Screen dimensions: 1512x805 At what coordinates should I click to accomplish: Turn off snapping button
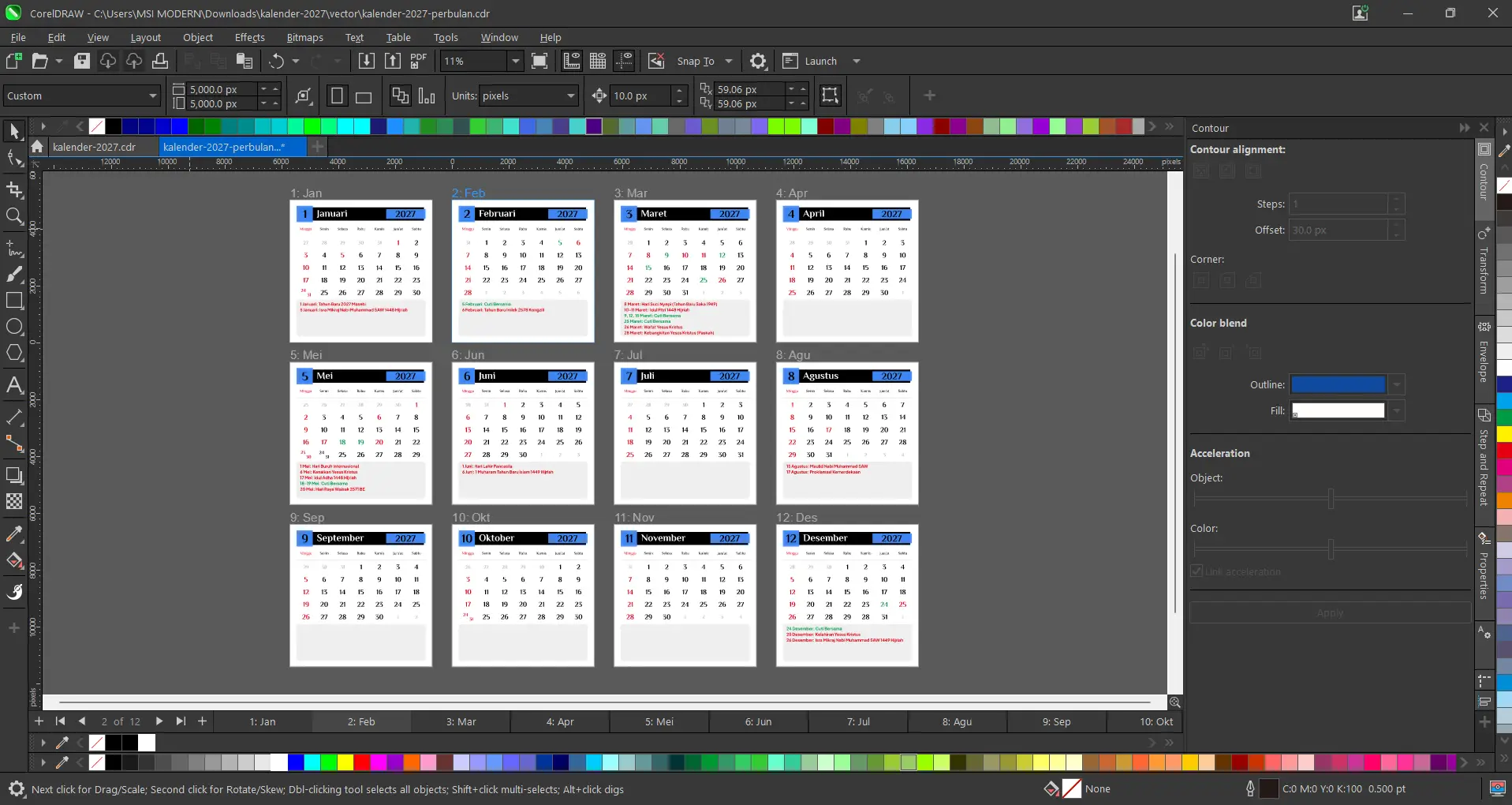[x=656, y=61]
